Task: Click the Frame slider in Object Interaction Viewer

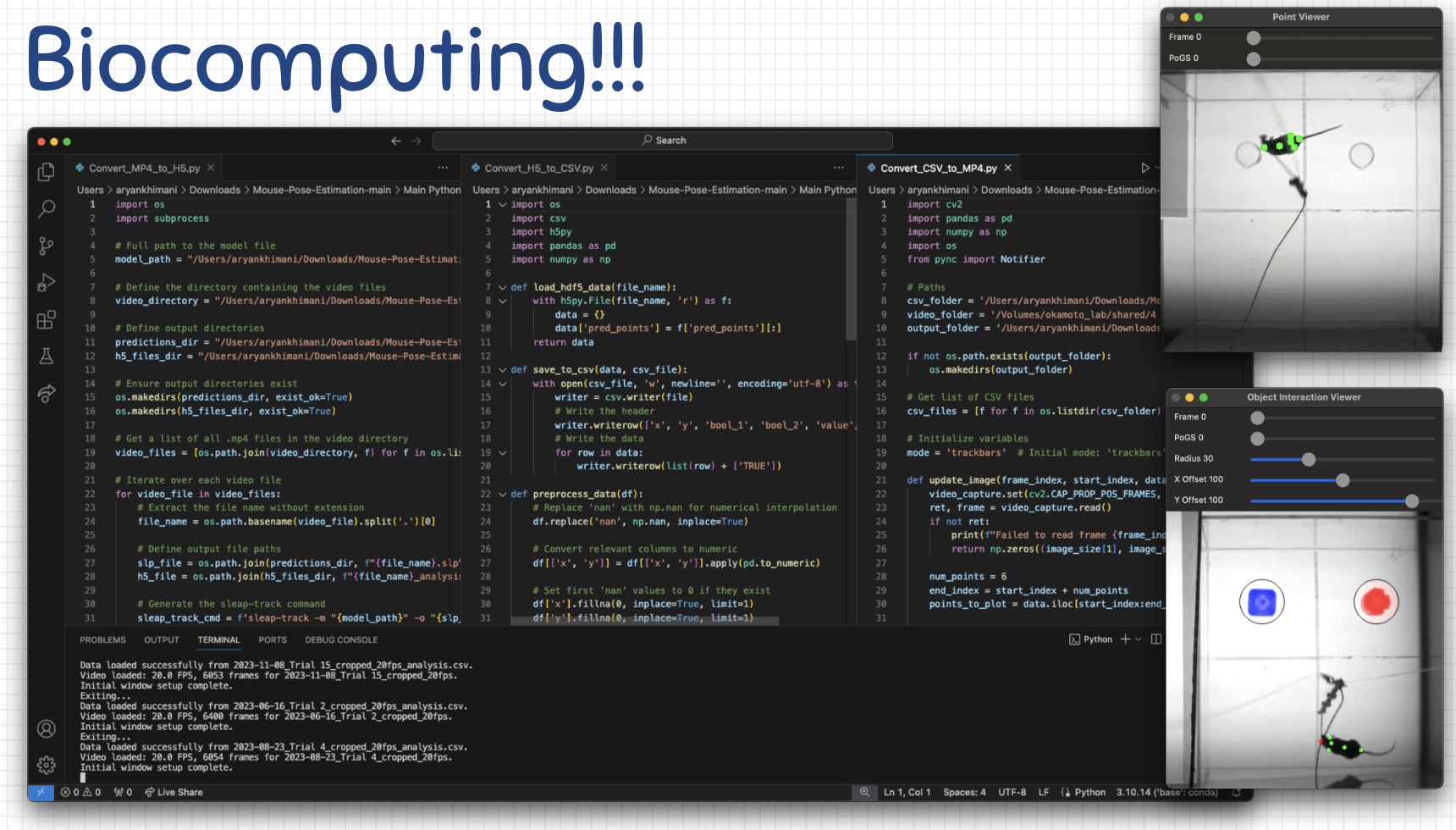Action: (1344, 418)
